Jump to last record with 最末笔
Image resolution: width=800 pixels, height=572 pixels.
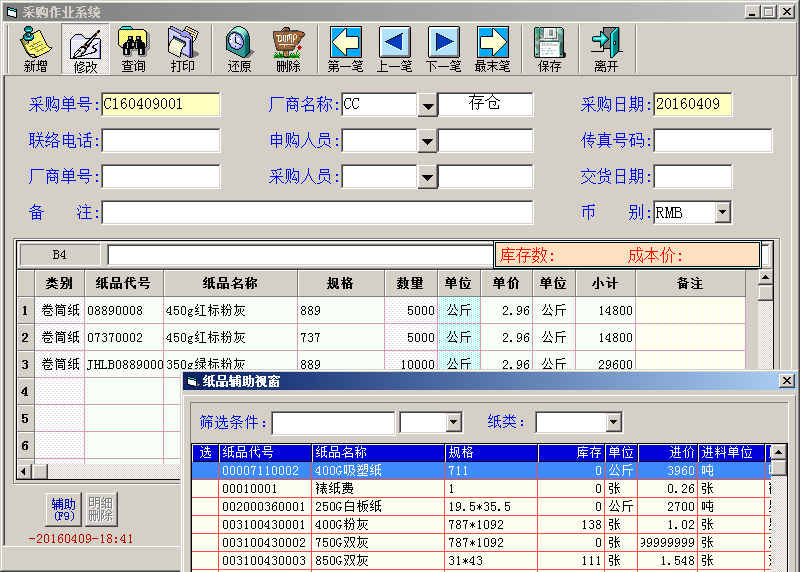[x=492, y=49]
